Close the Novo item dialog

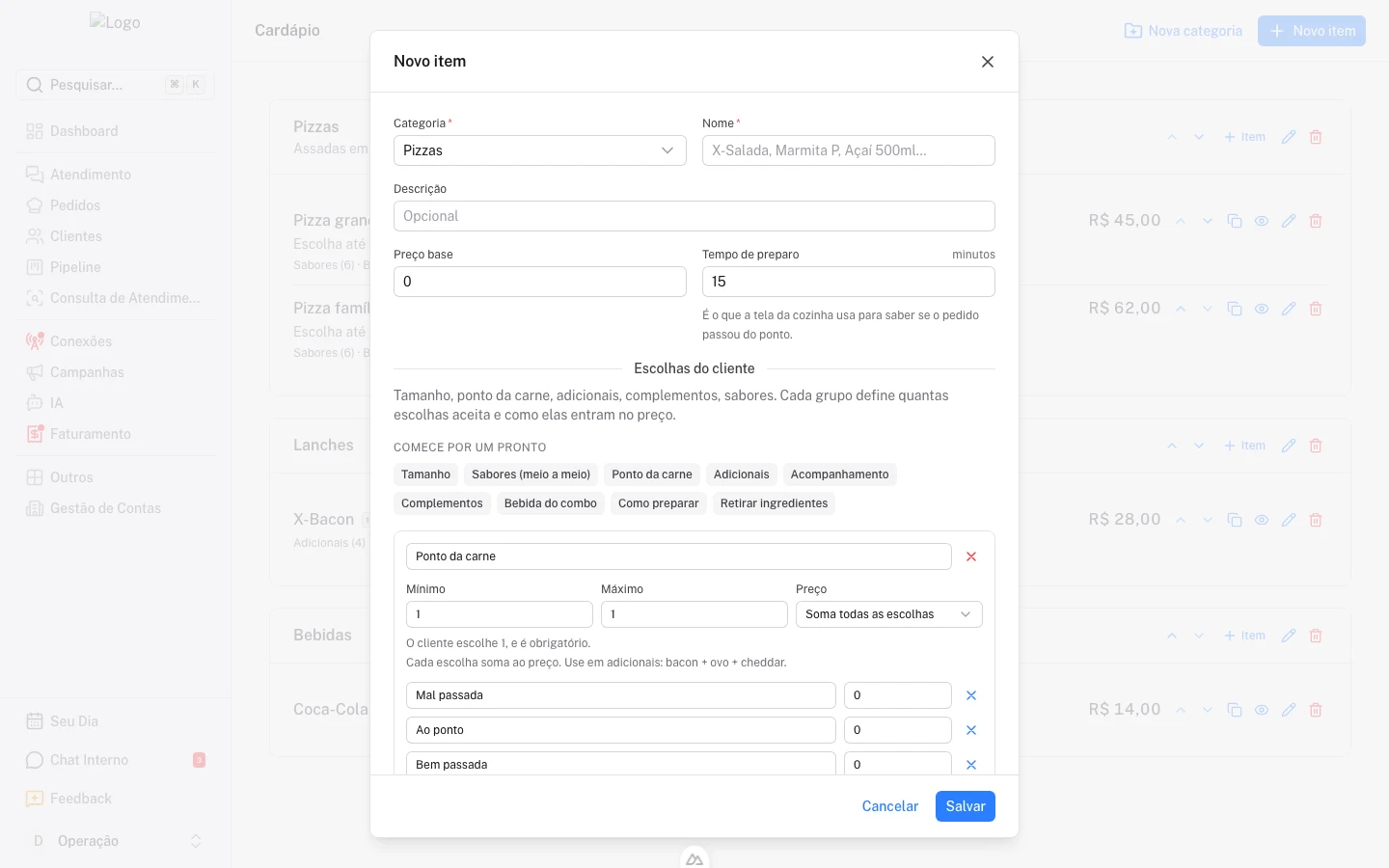tap(988, 62)
